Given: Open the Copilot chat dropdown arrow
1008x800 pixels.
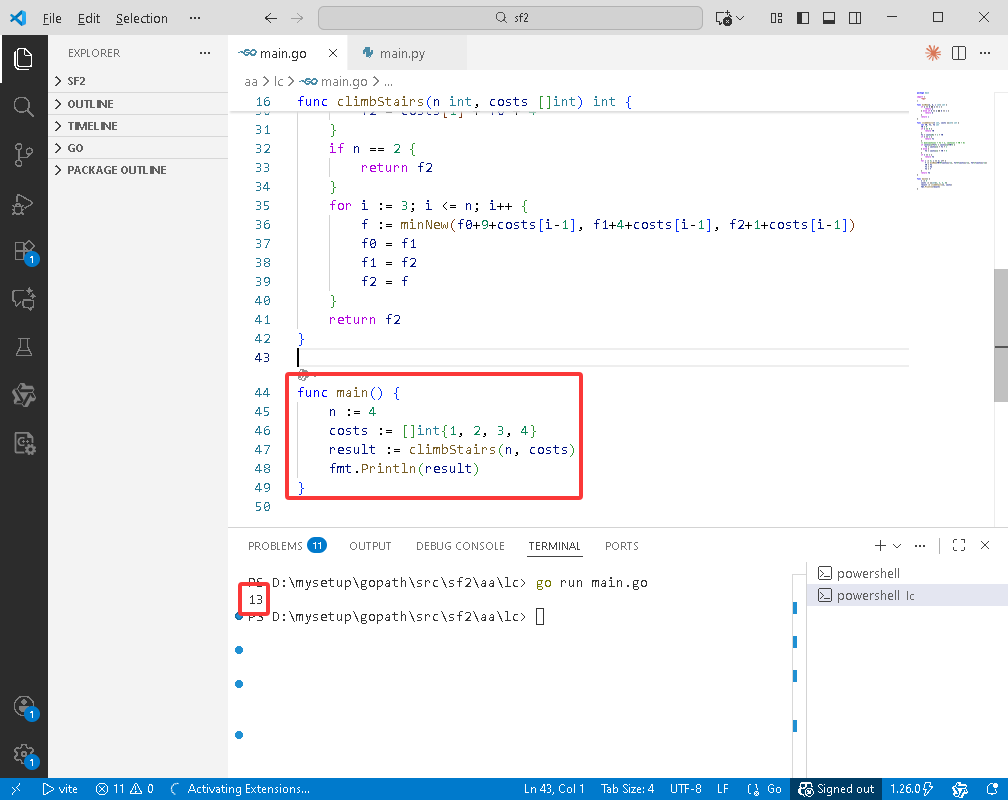Looking at the screenshot, I should coord(741,18).
